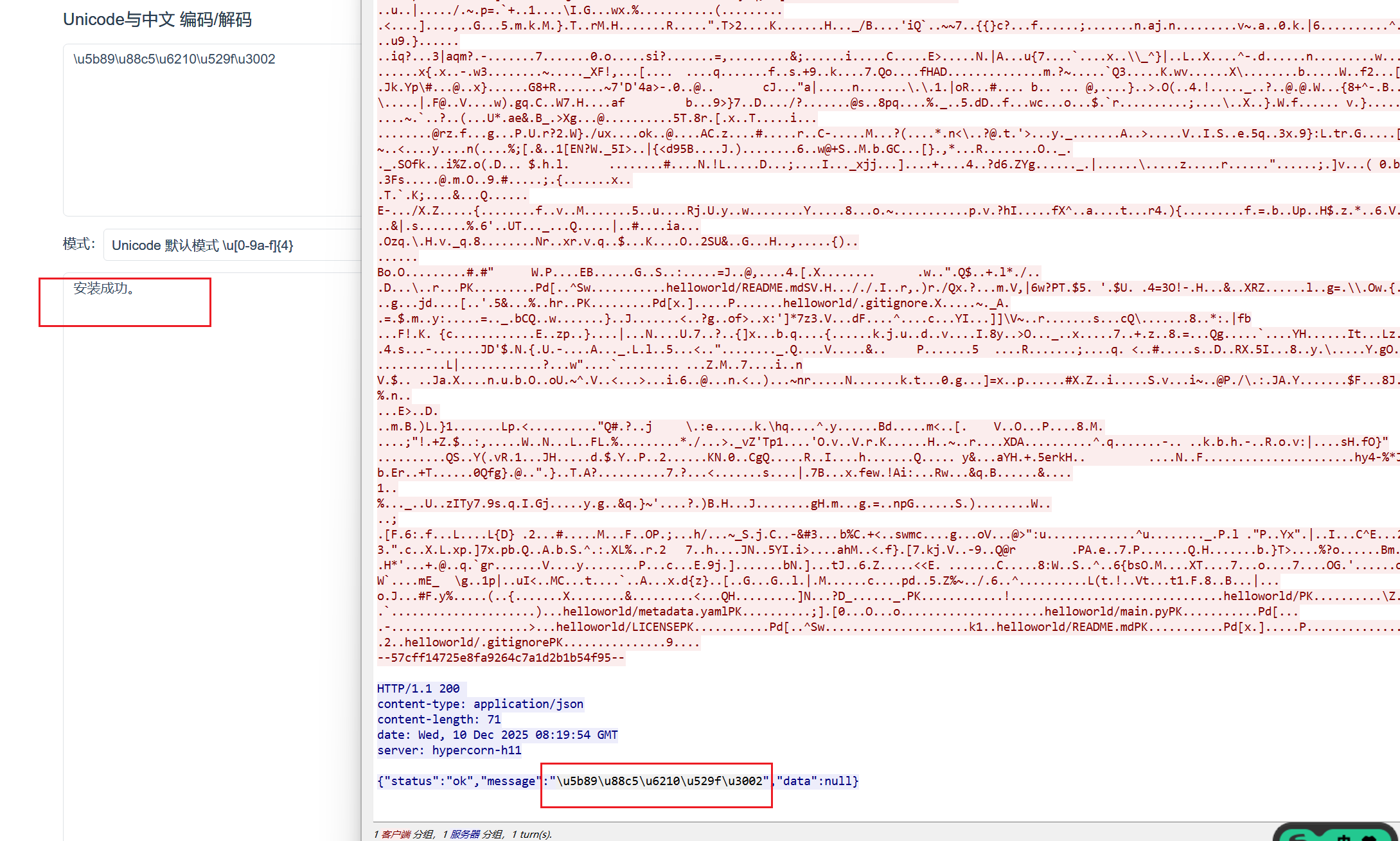The width and height of the screenshot is (1400, 841).
Task: Click the Sogou toolbar icon right of 中
Action: tap(1370, 837)
